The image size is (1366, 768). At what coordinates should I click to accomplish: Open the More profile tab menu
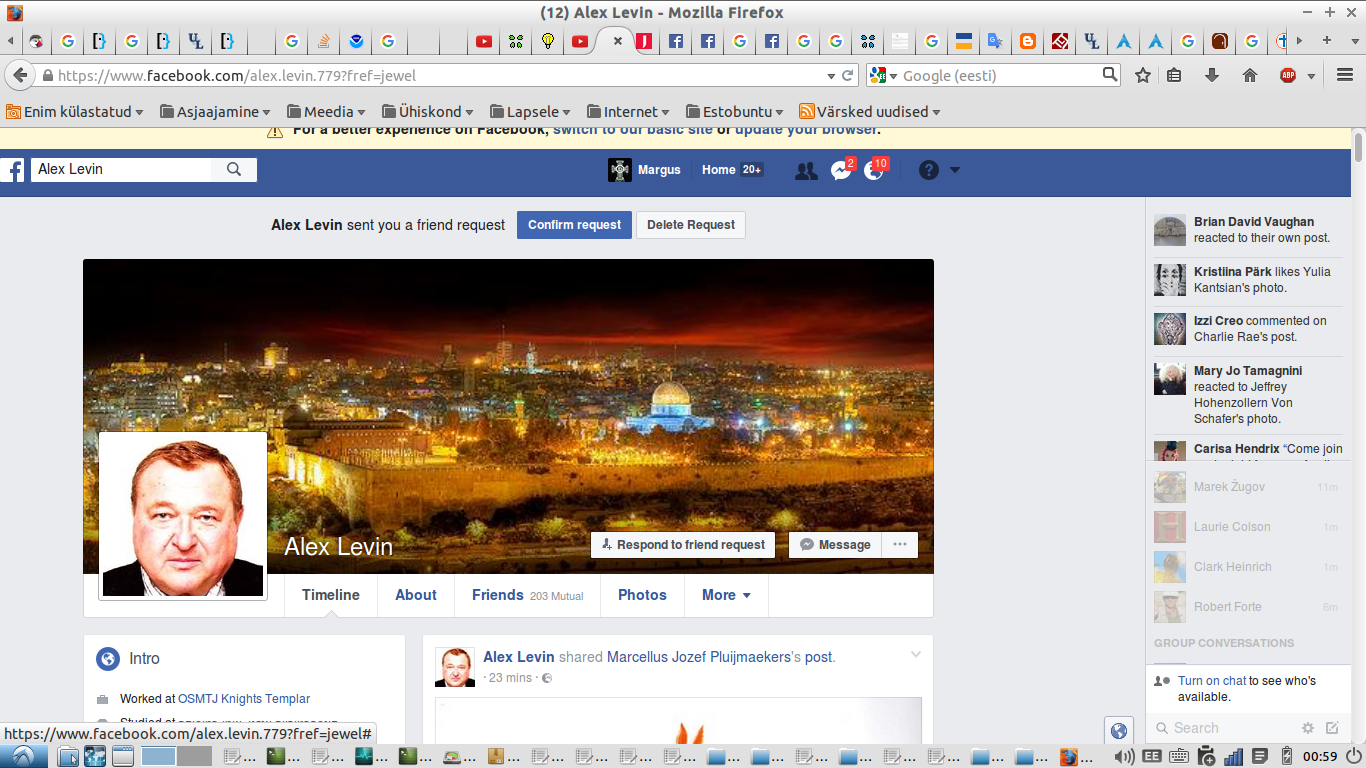[726, 595]
